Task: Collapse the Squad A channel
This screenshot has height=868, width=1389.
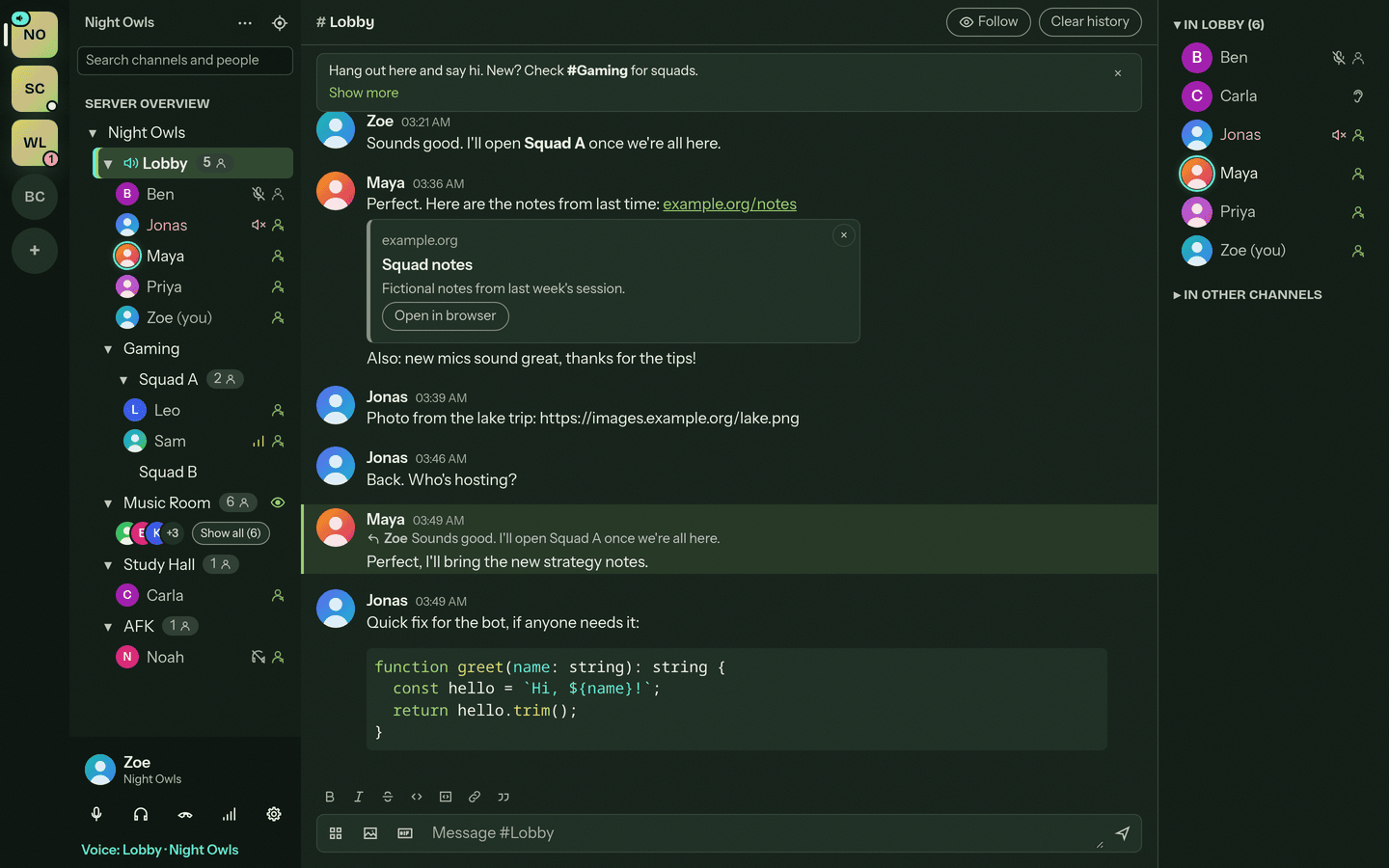Action: 123,380
